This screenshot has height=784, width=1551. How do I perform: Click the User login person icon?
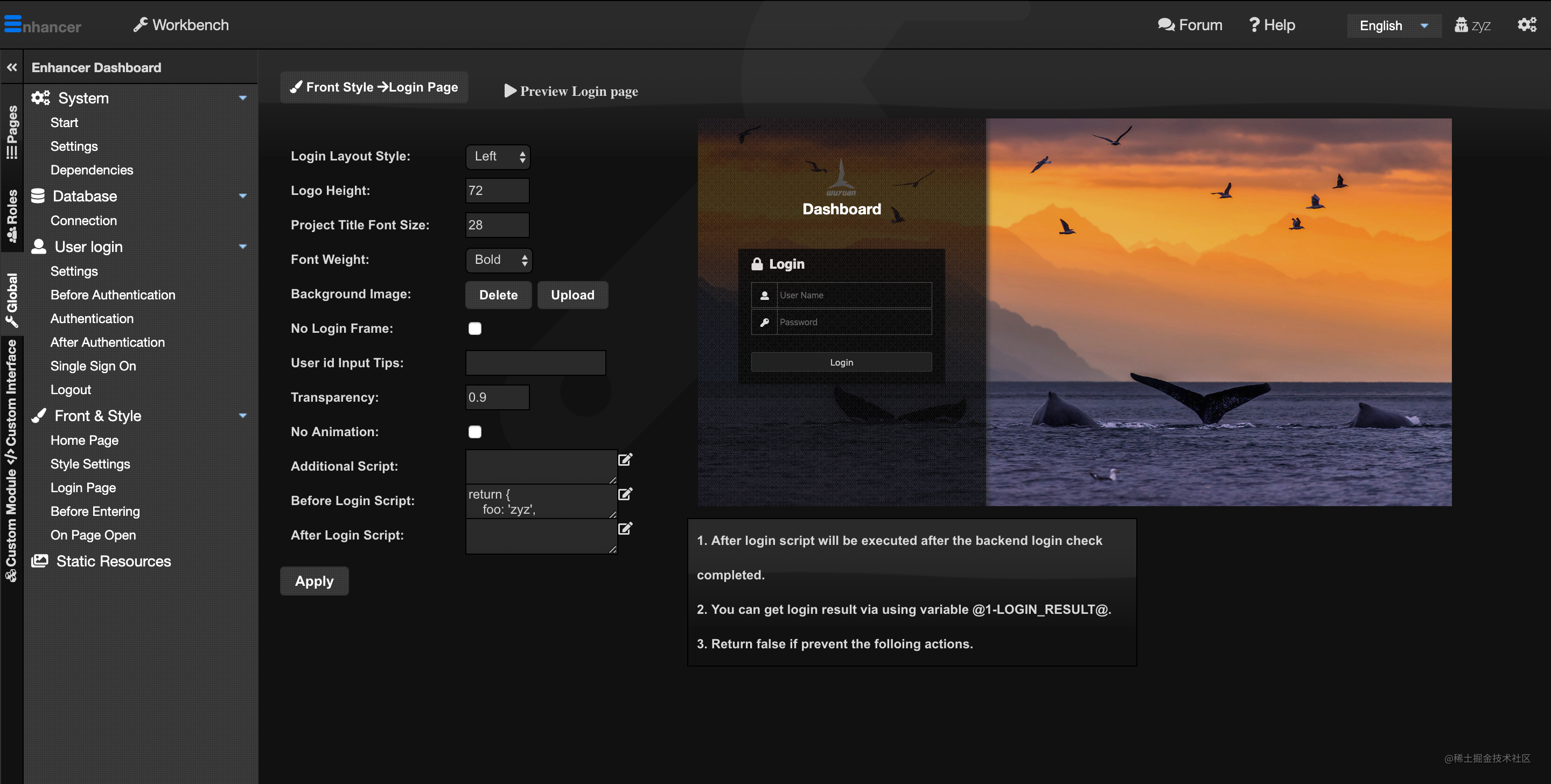(39, 246)
